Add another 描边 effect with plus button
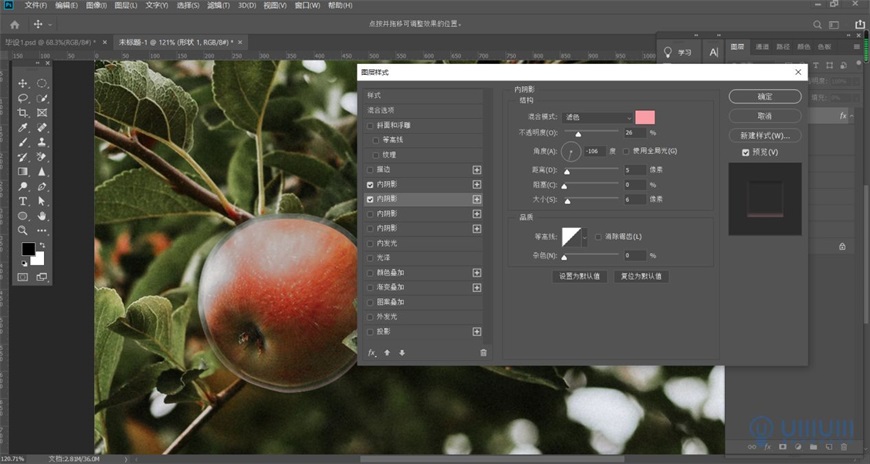The image size is (870, 464). click(x=477, y=170)
